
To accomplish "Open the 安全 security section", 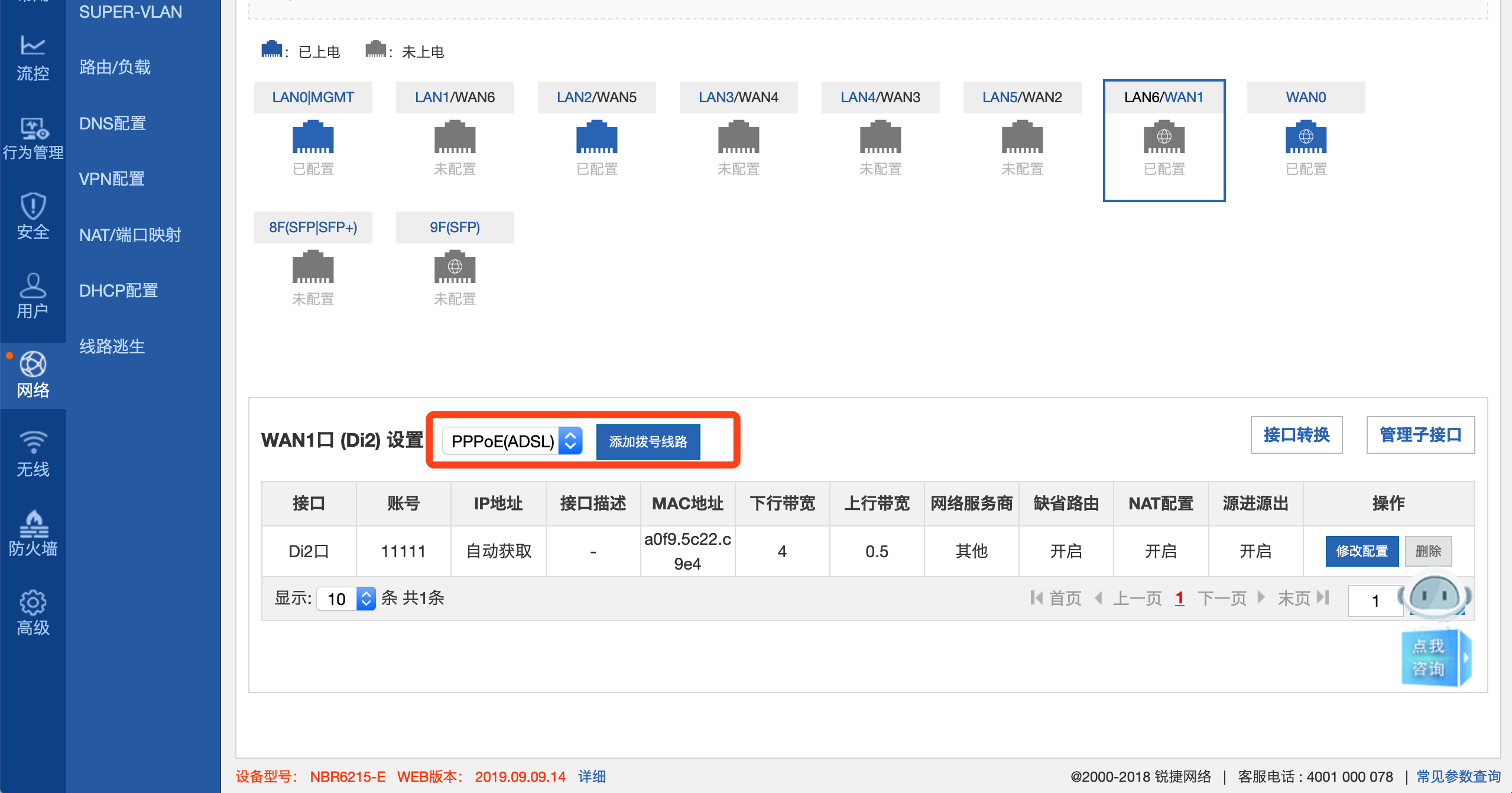I will (33, 216).
